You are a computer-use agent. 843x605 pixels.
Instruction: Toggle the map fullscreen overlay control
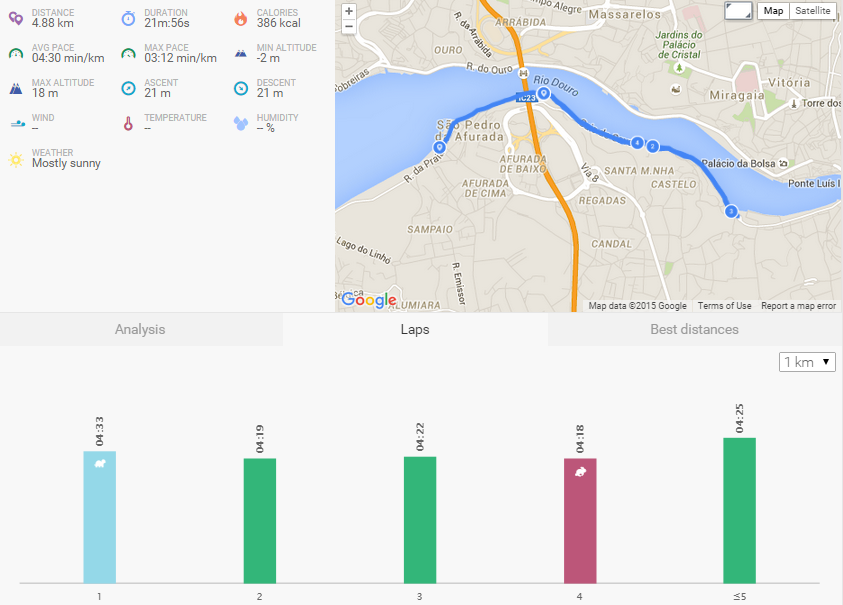(x=738, y=11)
